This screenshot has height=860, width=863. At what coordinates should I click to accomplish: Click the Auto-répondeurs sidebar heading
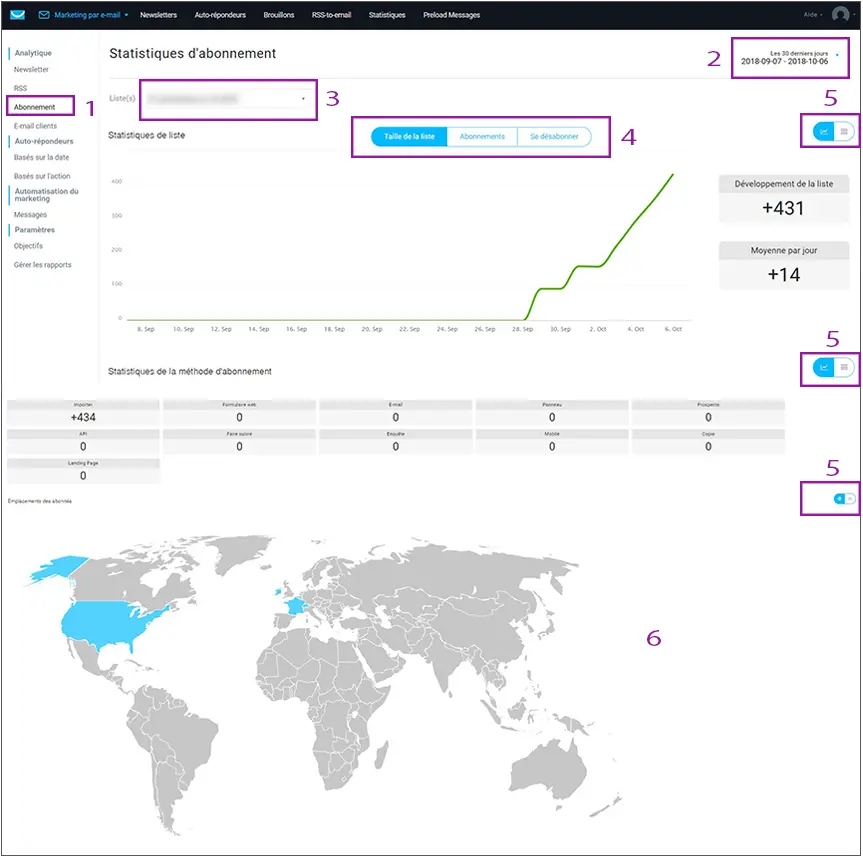tap(44, 141)
